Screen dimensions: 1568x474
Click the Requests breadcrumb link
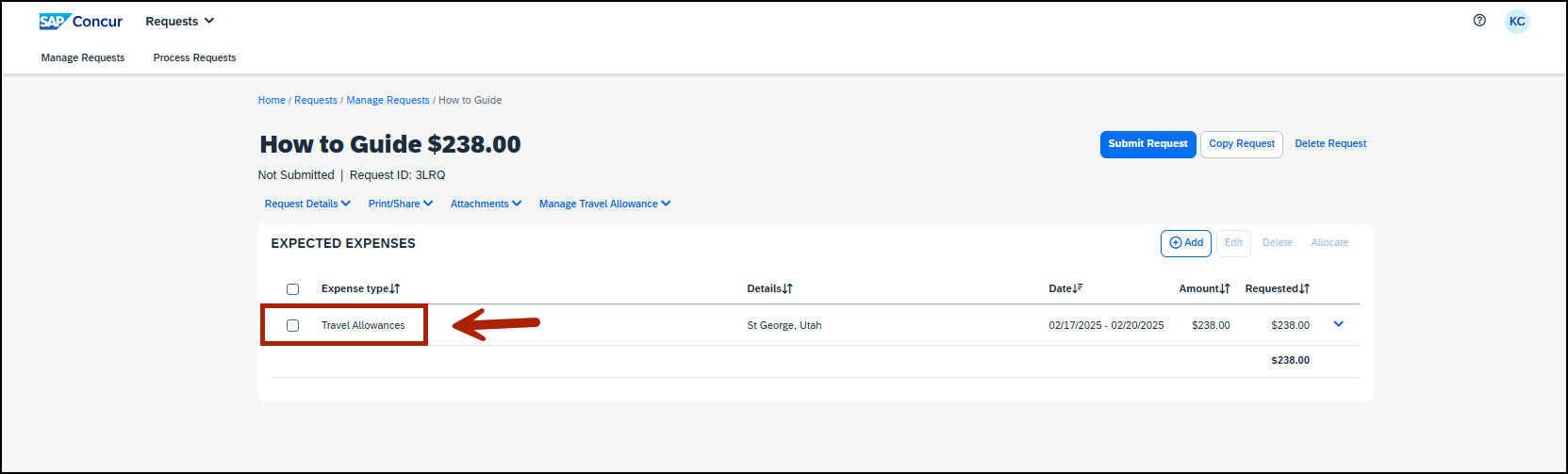pyautogui.click(x=316, y=100)
